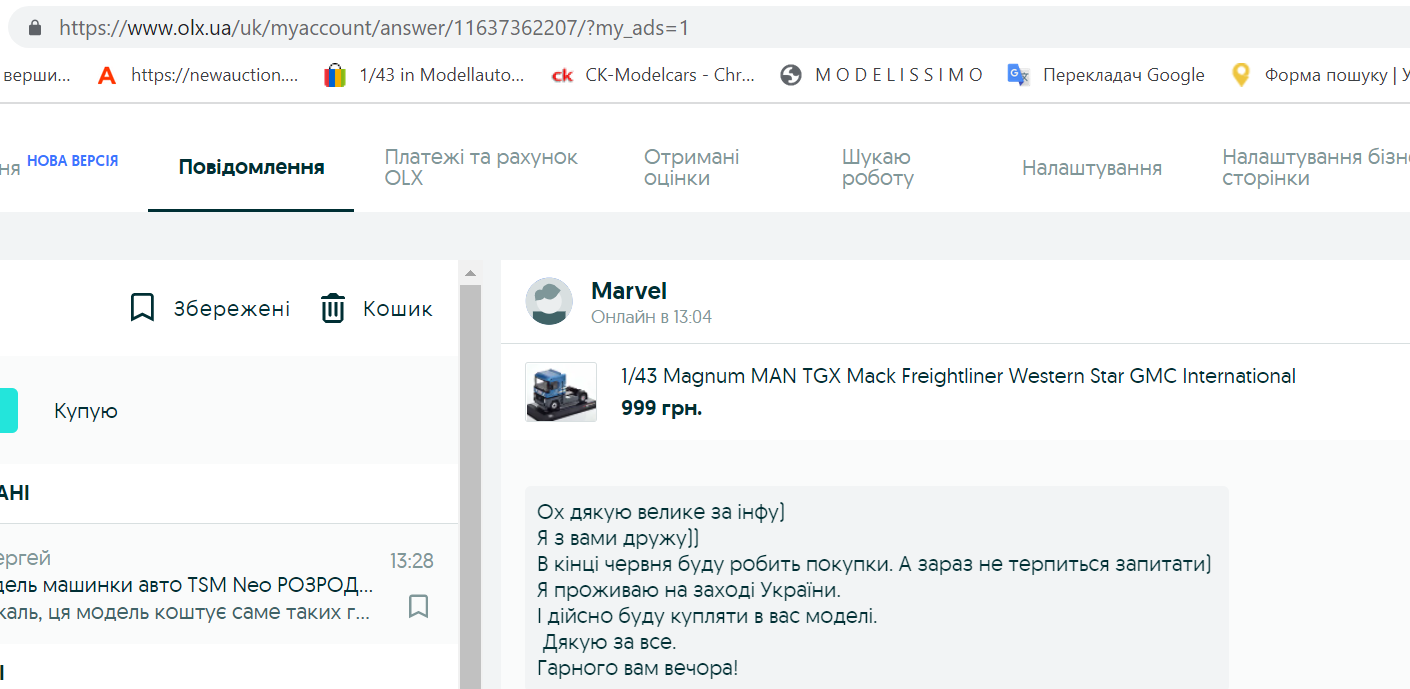Go to the Шукаю роботу tab
1410x689 pixels.
878,167
